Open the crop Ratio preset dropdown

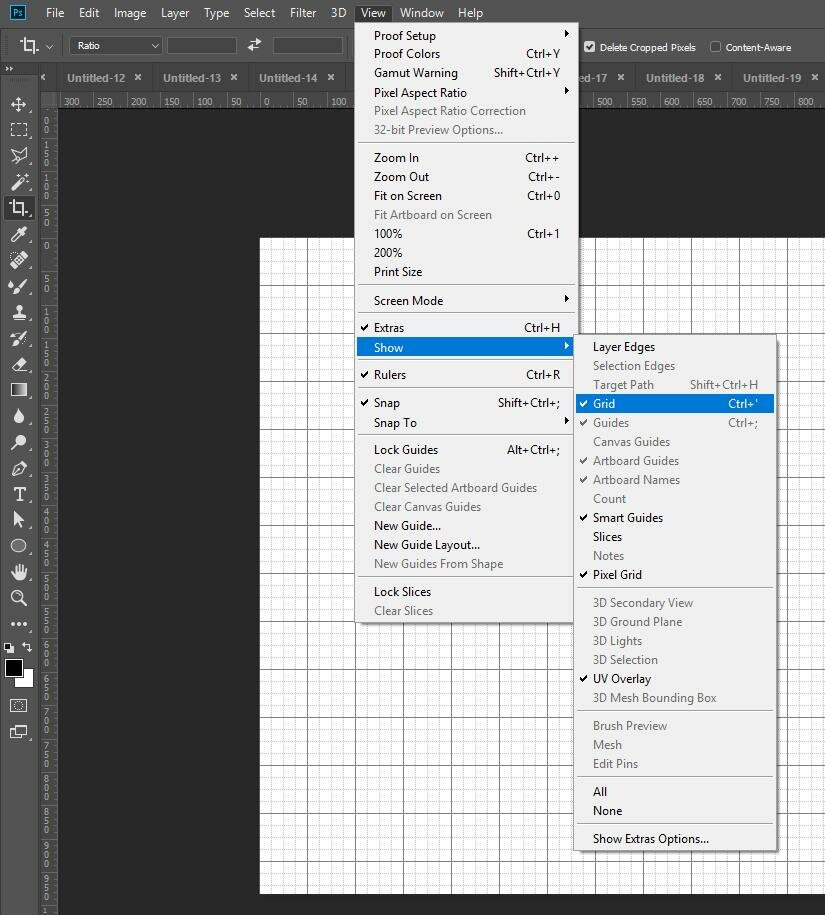pyautogui.click(x=115, y=46)
